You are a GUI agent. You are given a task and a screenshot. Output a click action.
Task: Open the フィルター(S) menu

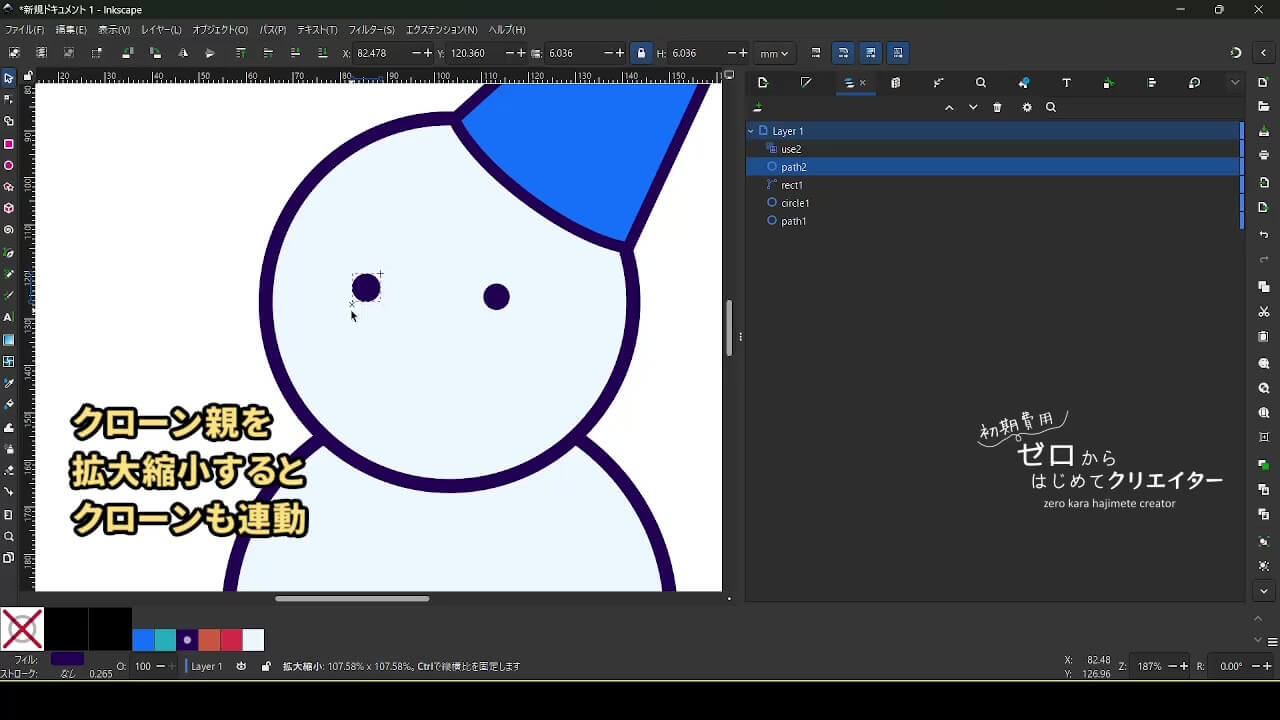(371, 30)
